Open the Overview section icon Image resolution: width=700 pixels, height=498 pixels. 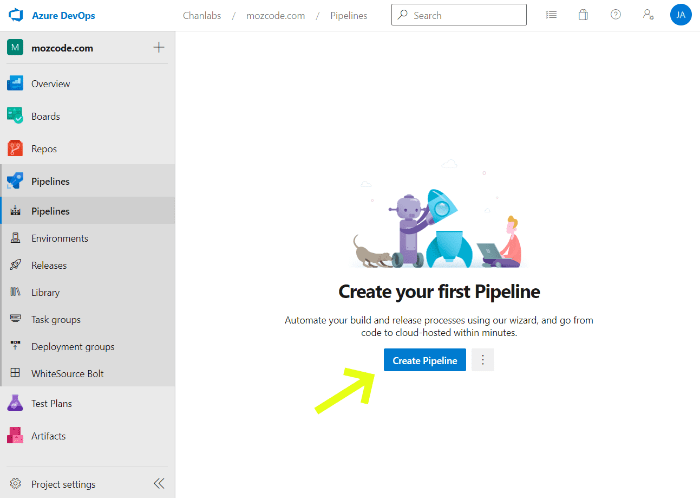point(15,84)
